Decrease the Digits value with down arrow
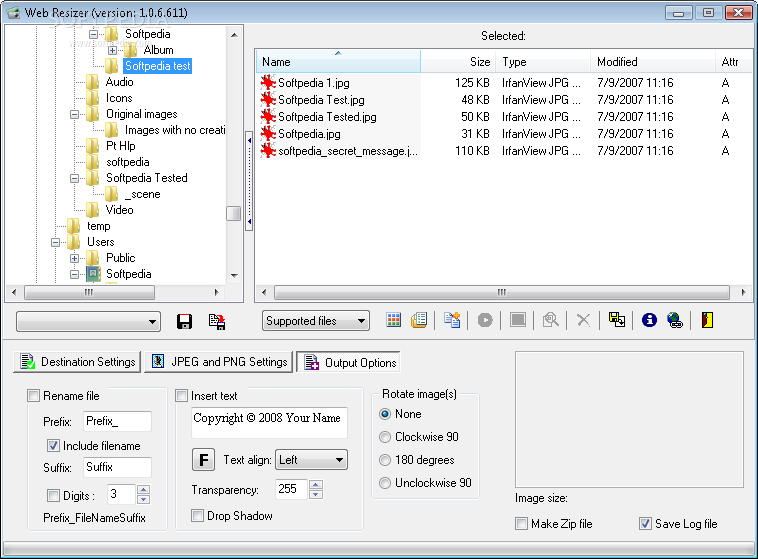Screen dimensions: 758x559 (x=144, y=500)
